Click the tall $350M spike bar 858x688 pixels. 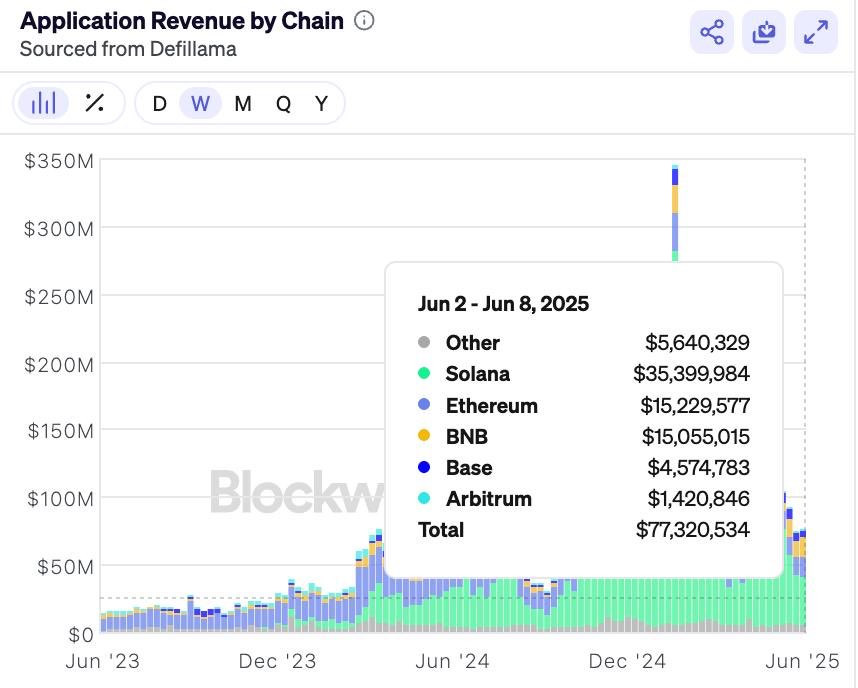(x=675, y=210)
